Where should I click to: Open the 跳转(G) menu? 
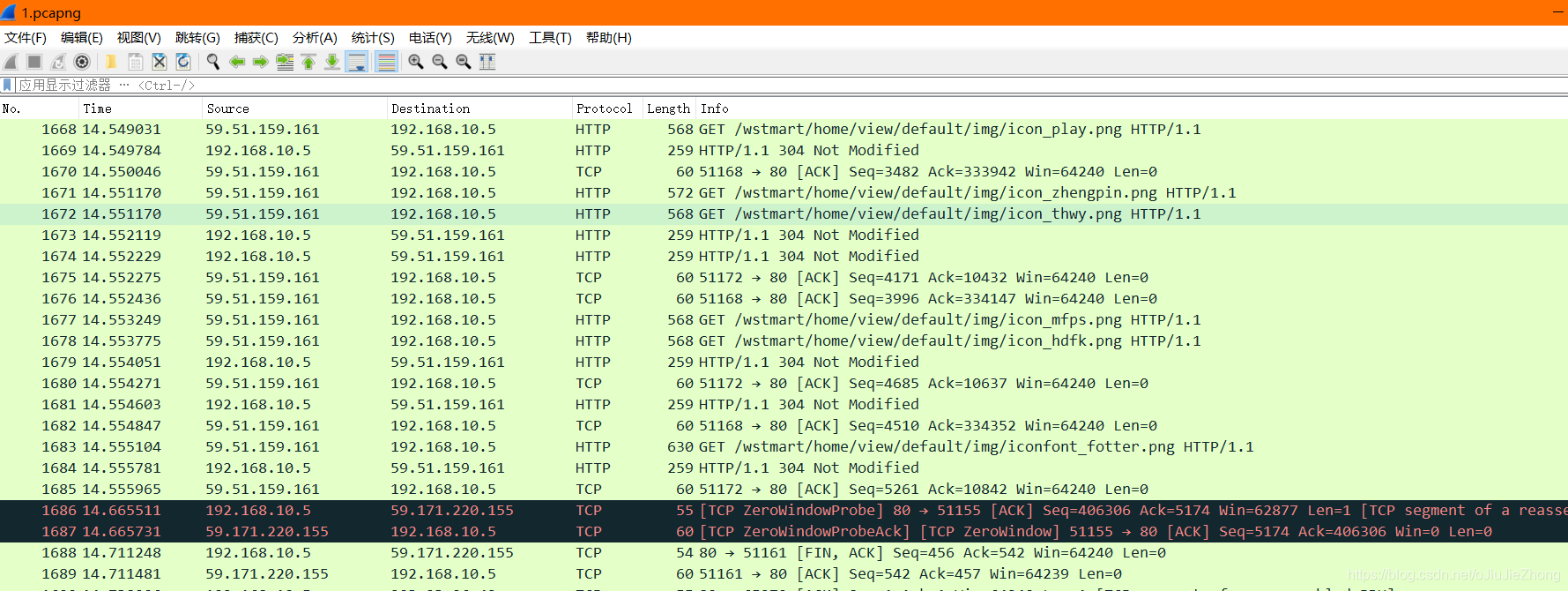[x=197, y=38]
